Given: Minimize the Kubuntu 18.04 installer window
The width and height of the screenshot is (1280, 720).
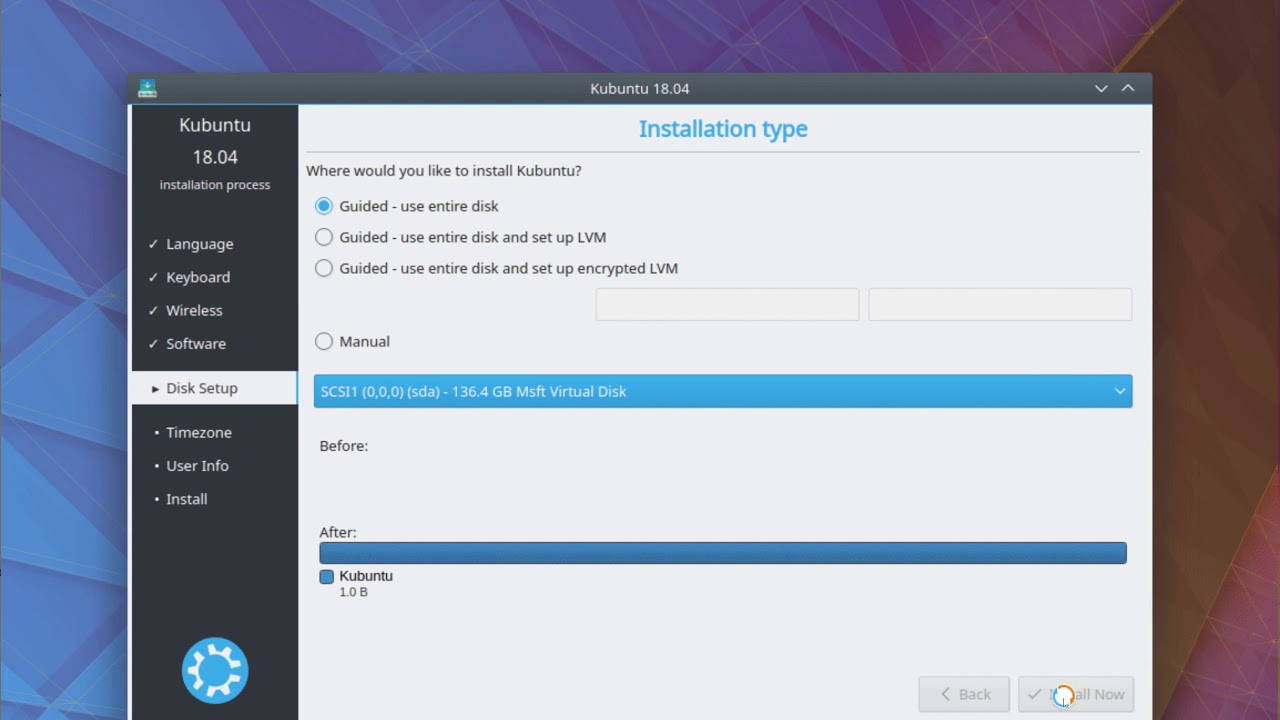Looking at the screenshot, I should coord(1101,88).
